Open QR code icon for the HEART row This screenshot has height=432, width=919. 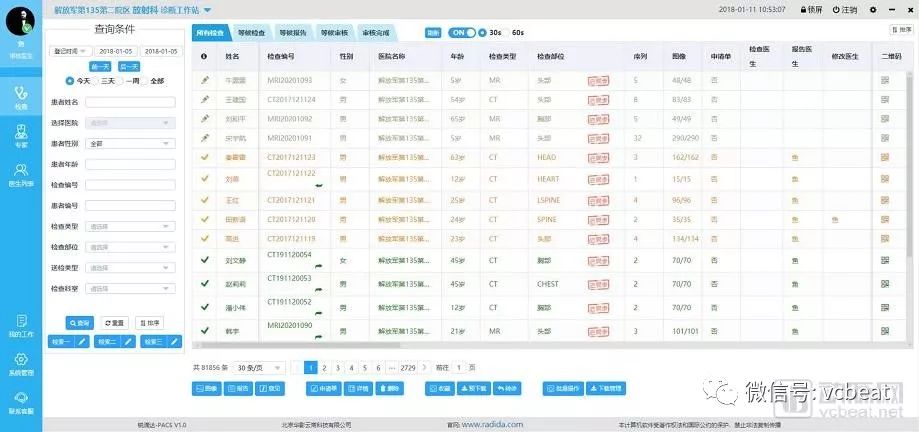(885, 179)
